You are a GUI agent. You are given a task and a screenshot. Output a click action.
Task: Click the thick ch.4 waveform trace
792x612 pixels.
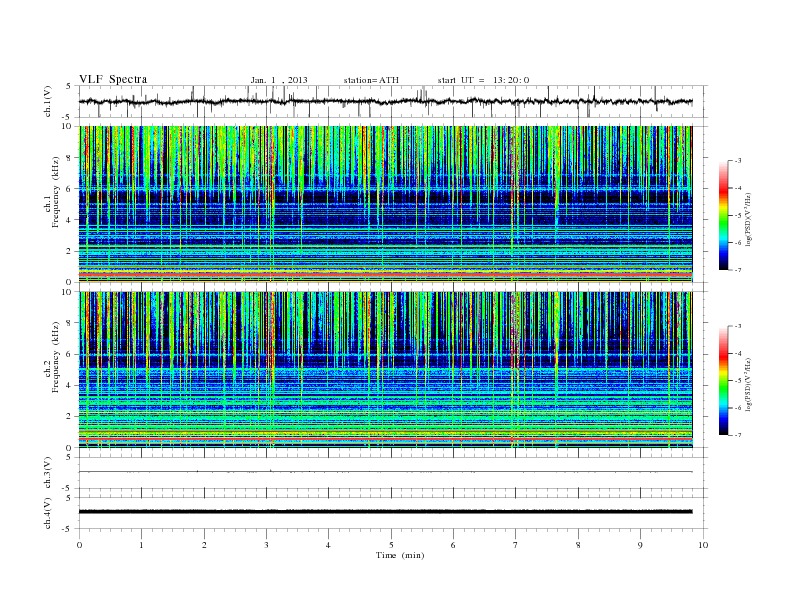(x=385, y=512)
